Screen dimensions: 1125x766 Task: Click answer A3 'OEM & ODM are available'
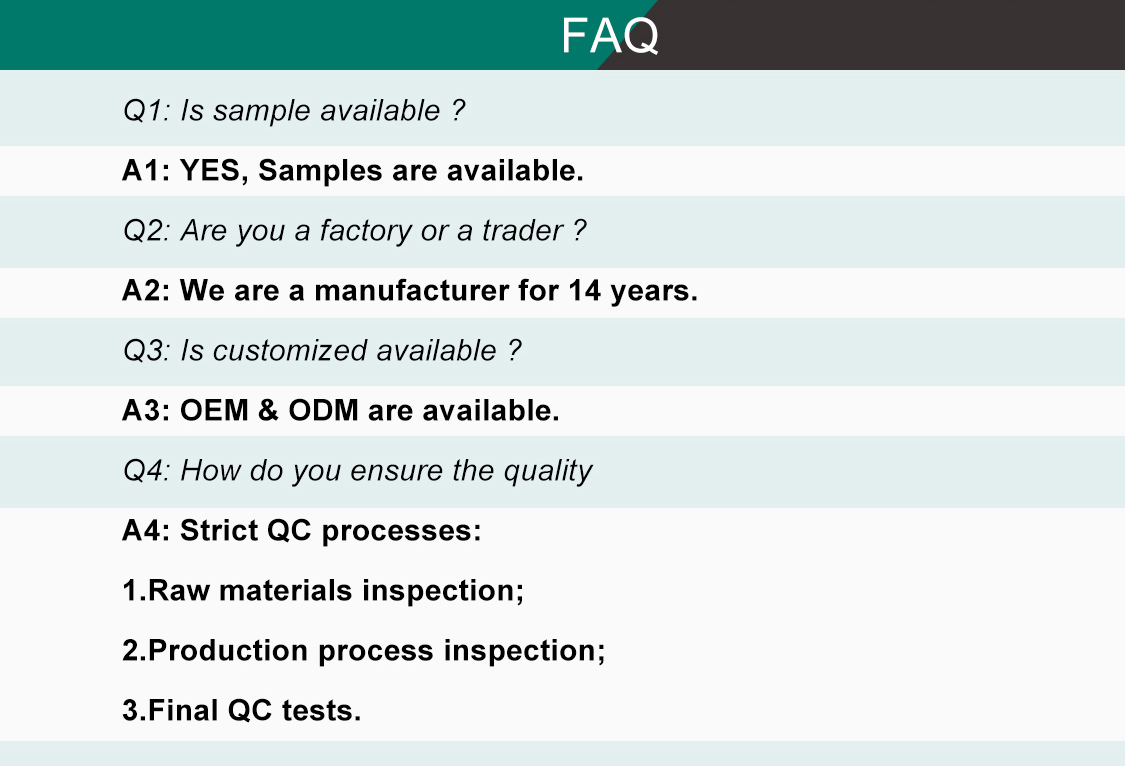pos(341,411)
